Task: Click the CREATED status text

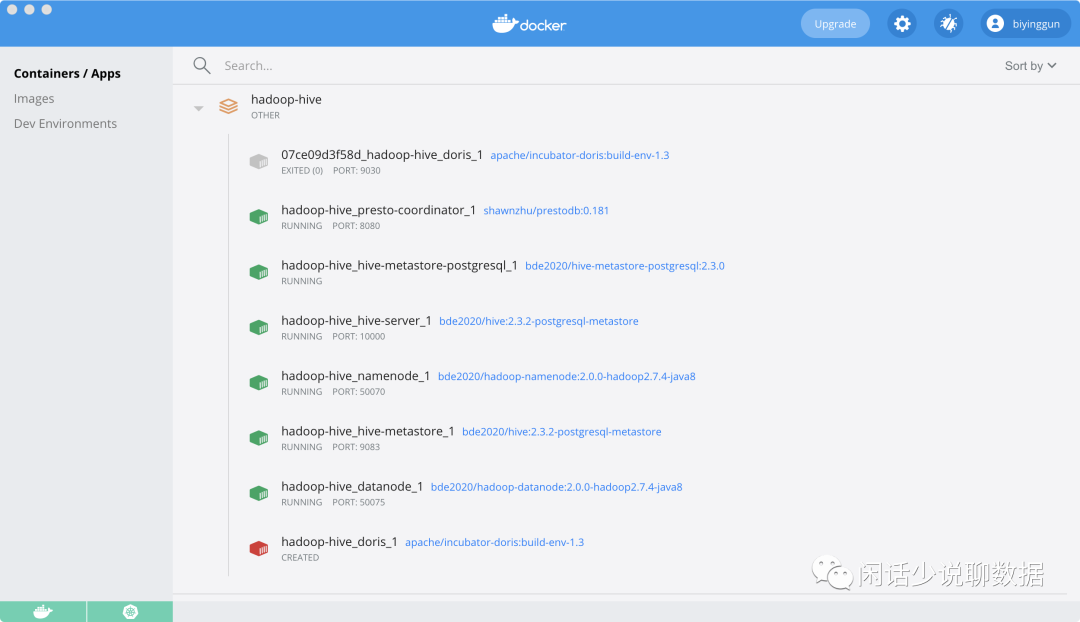Action: tap(300, 558)
